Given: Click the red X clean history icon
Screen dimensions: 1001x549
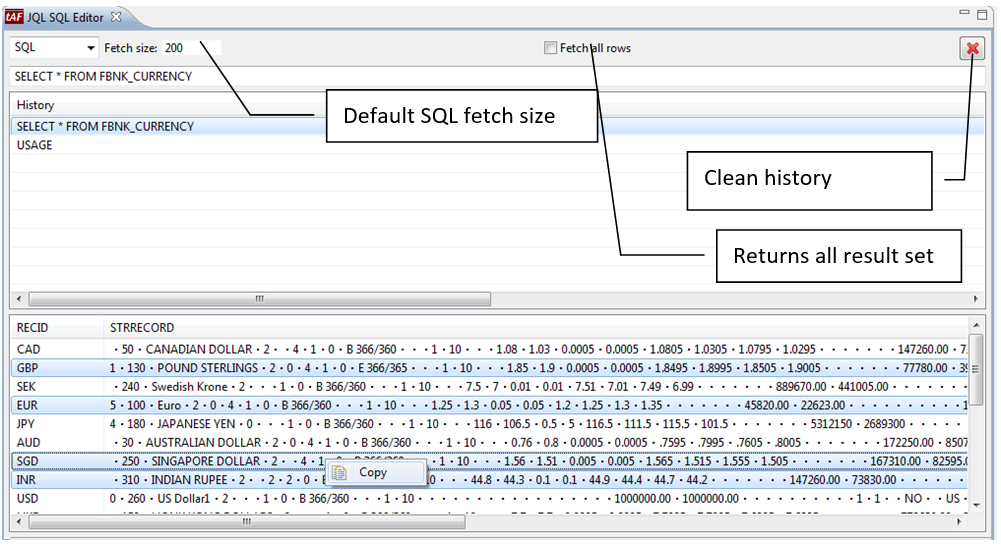Looking at the screenshot, I should point(971,48).
